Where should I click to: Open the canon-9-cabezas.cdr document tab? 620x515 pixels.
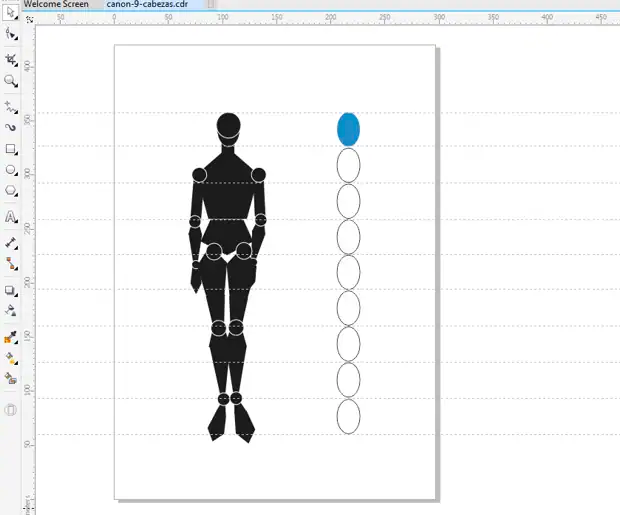coord(147,4)
